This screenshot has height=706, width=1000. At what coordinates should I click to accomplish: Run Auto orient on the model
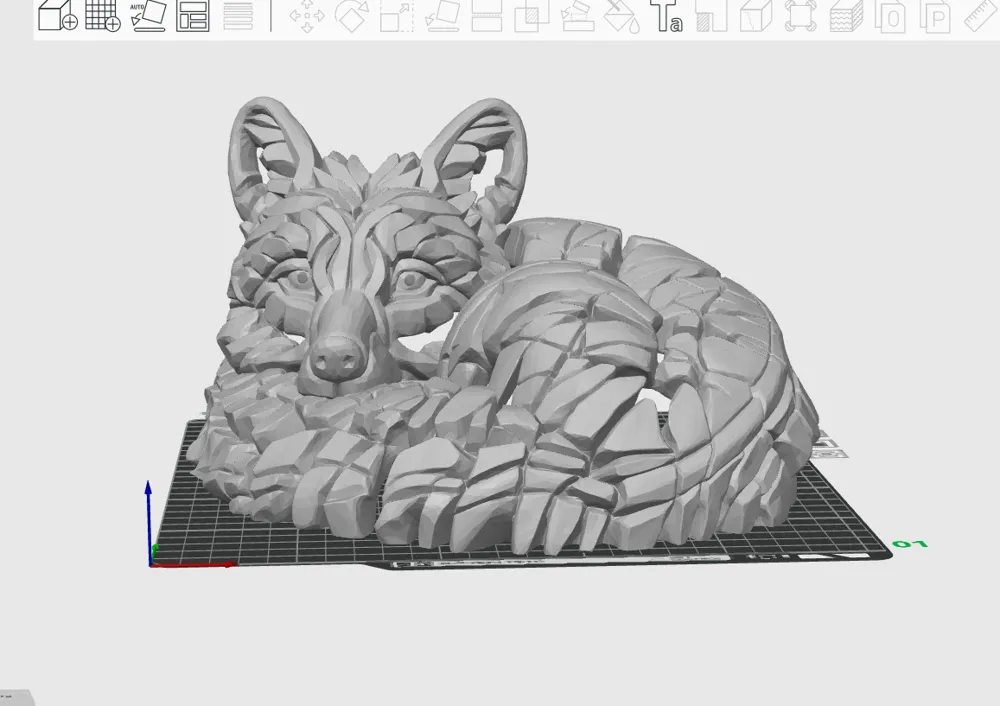148,15
